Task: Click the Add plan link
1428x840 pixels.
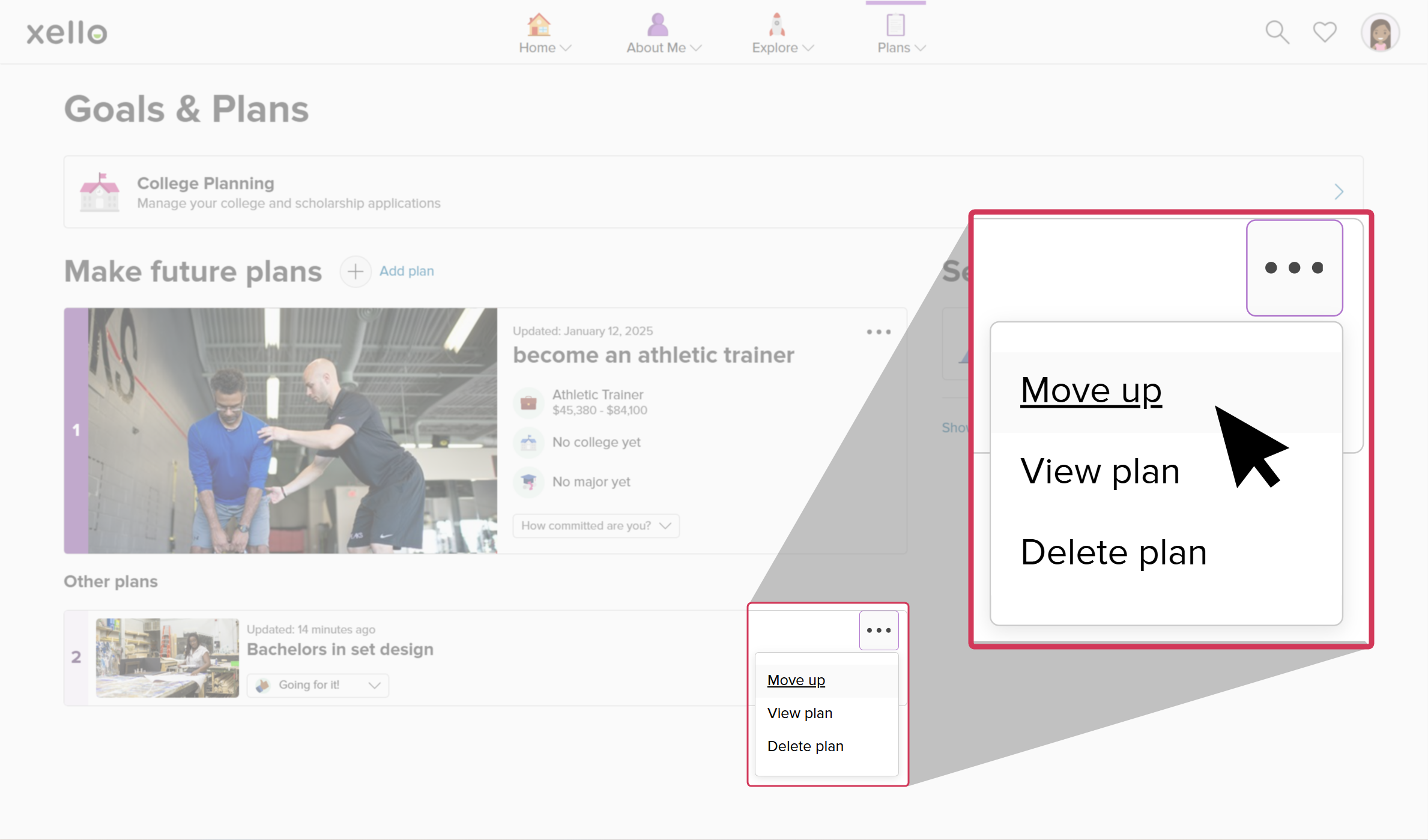Action: pos(407,271)
